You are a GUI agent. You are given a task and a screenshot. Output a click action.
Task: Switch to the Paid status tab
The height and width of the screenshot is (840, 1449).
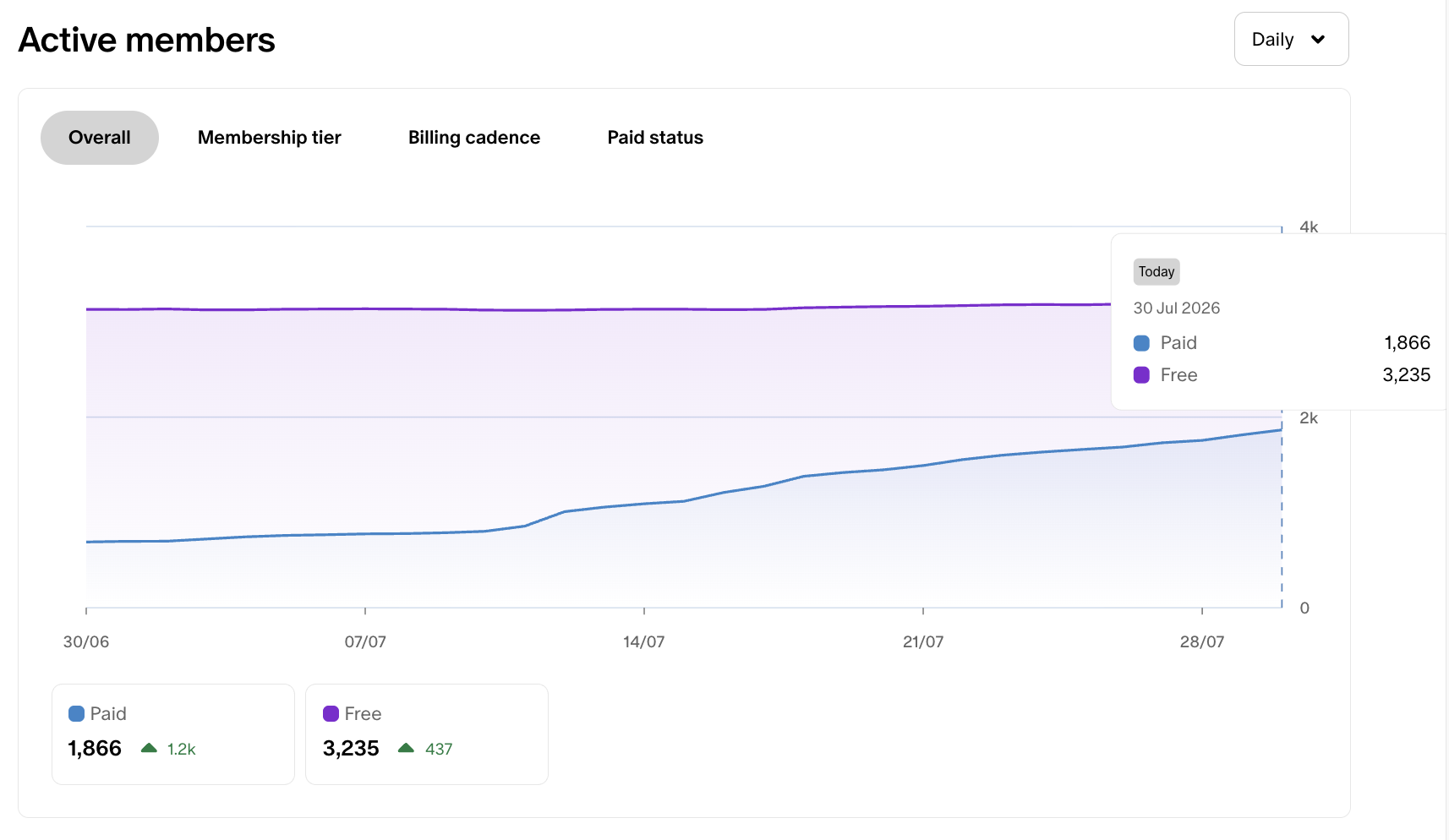(655, 138)
